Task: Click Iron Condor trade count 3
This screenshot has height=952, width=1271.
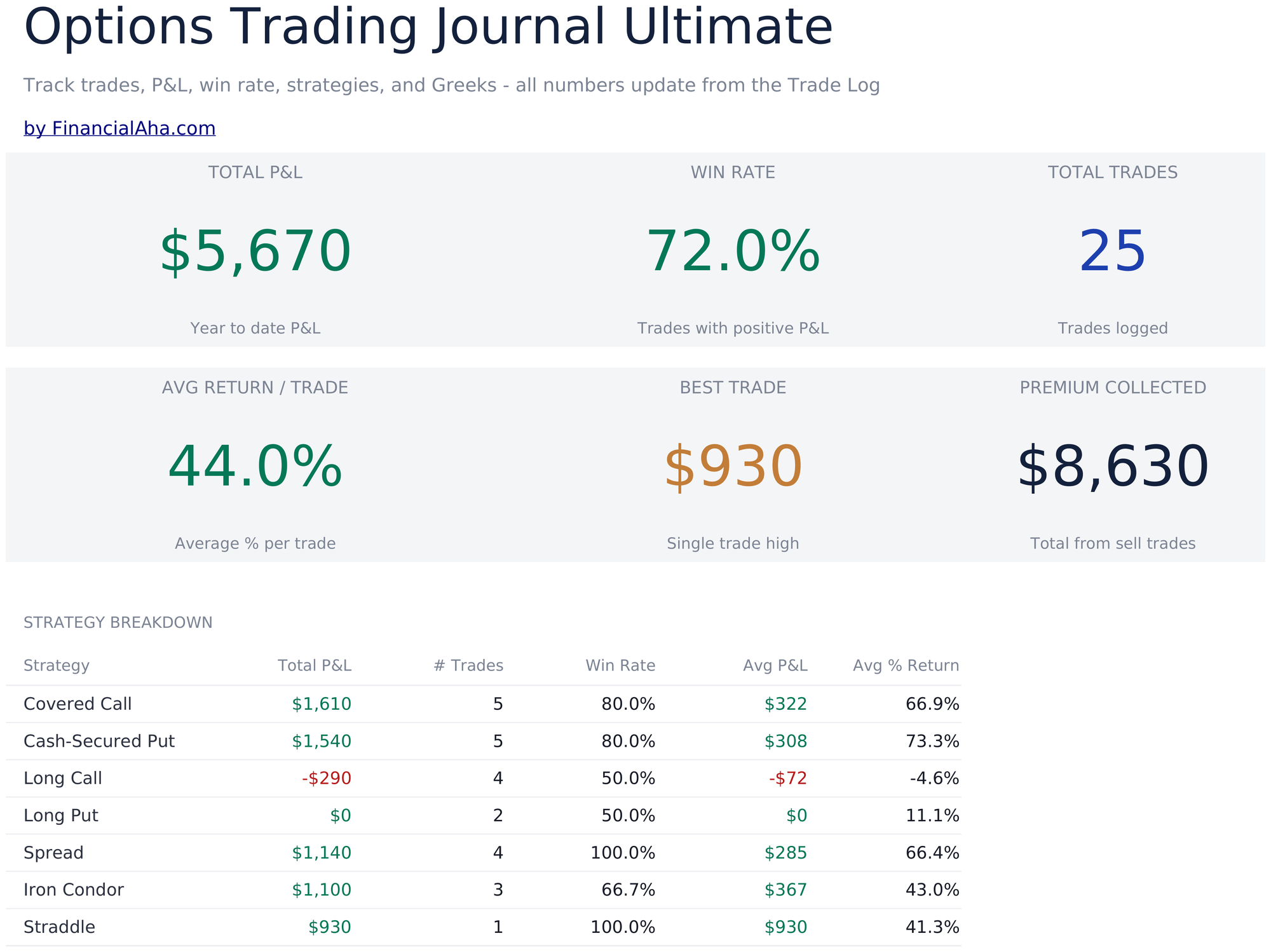Action: point(498,890)
